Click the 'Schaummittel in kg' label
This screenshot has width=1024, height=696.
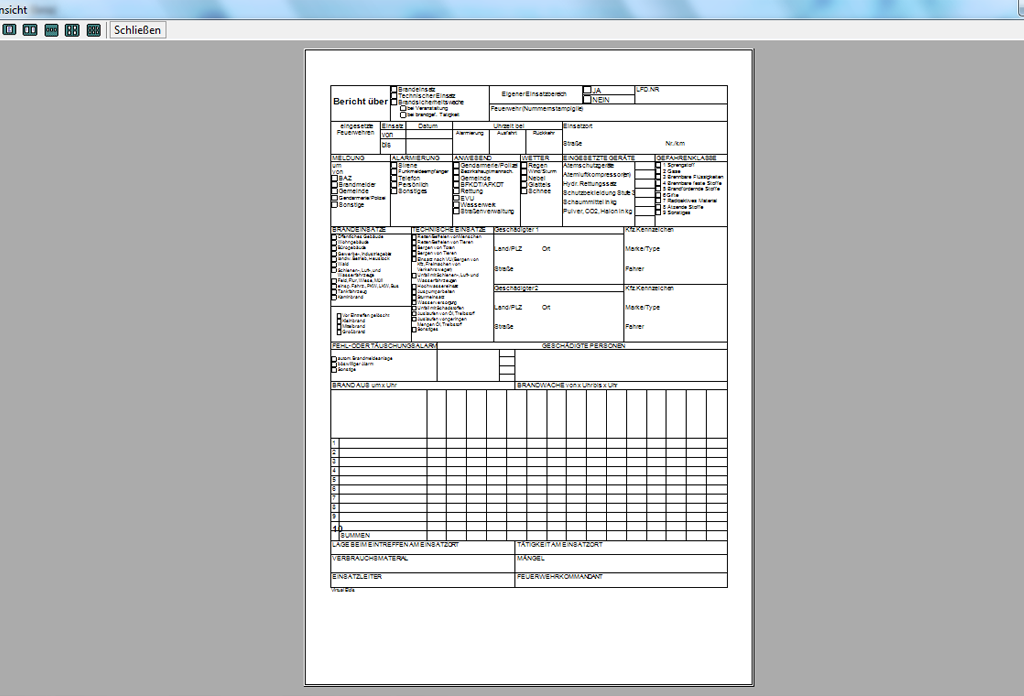590,202
